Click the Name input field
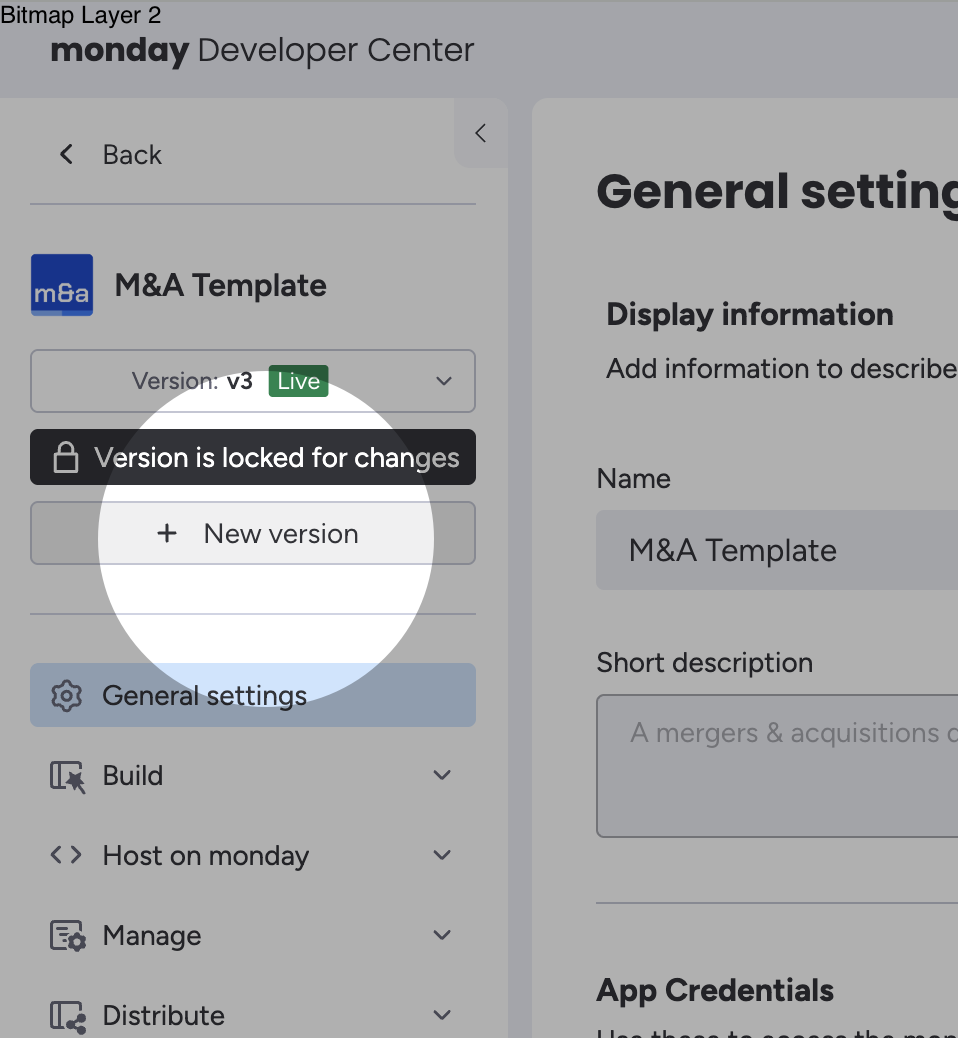Screen dimensions: 958x1038 [x=777, y=549]
